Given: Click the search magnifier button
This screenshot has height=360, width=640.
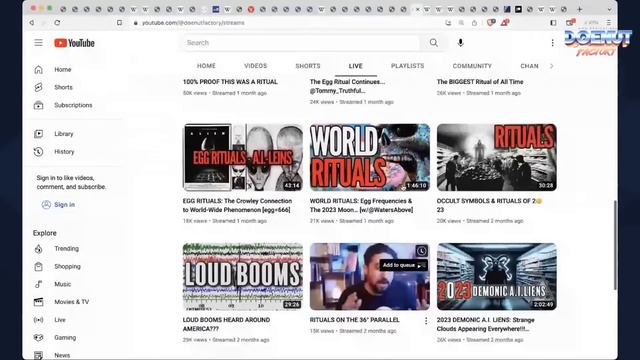Looking at the screenshot, I should (433, 43).
